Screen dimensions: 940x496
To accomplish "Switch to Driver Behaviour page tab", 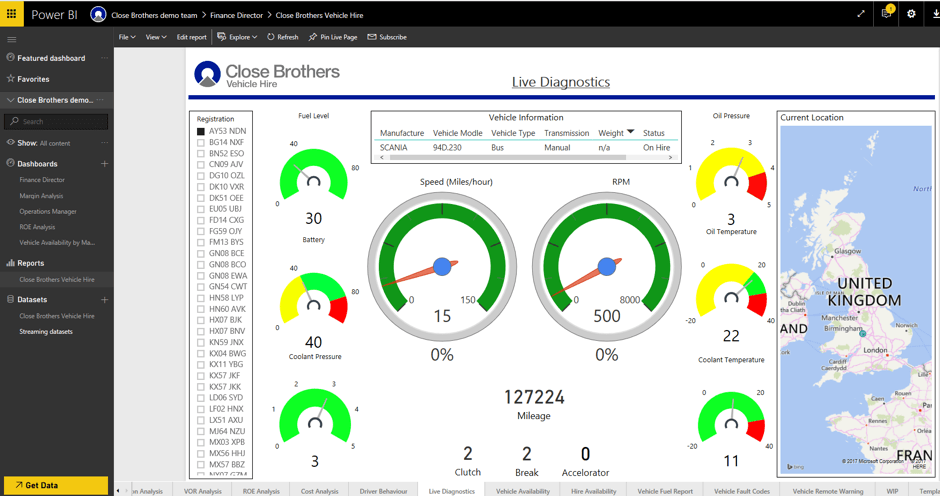I will coord(384,491).
